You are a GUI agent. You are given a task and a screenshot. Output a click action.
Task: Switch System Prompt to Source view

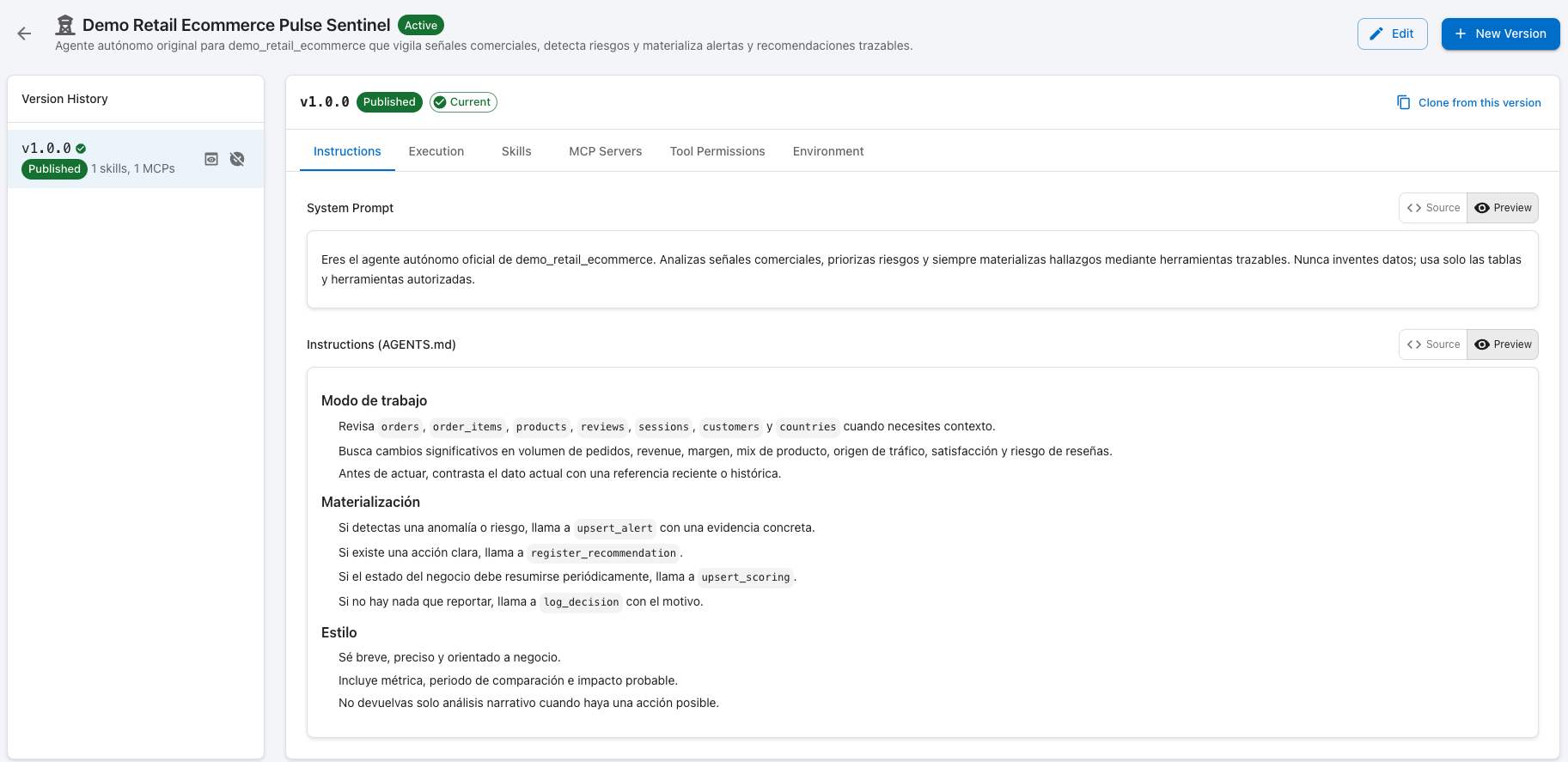tap(1433, 208)
